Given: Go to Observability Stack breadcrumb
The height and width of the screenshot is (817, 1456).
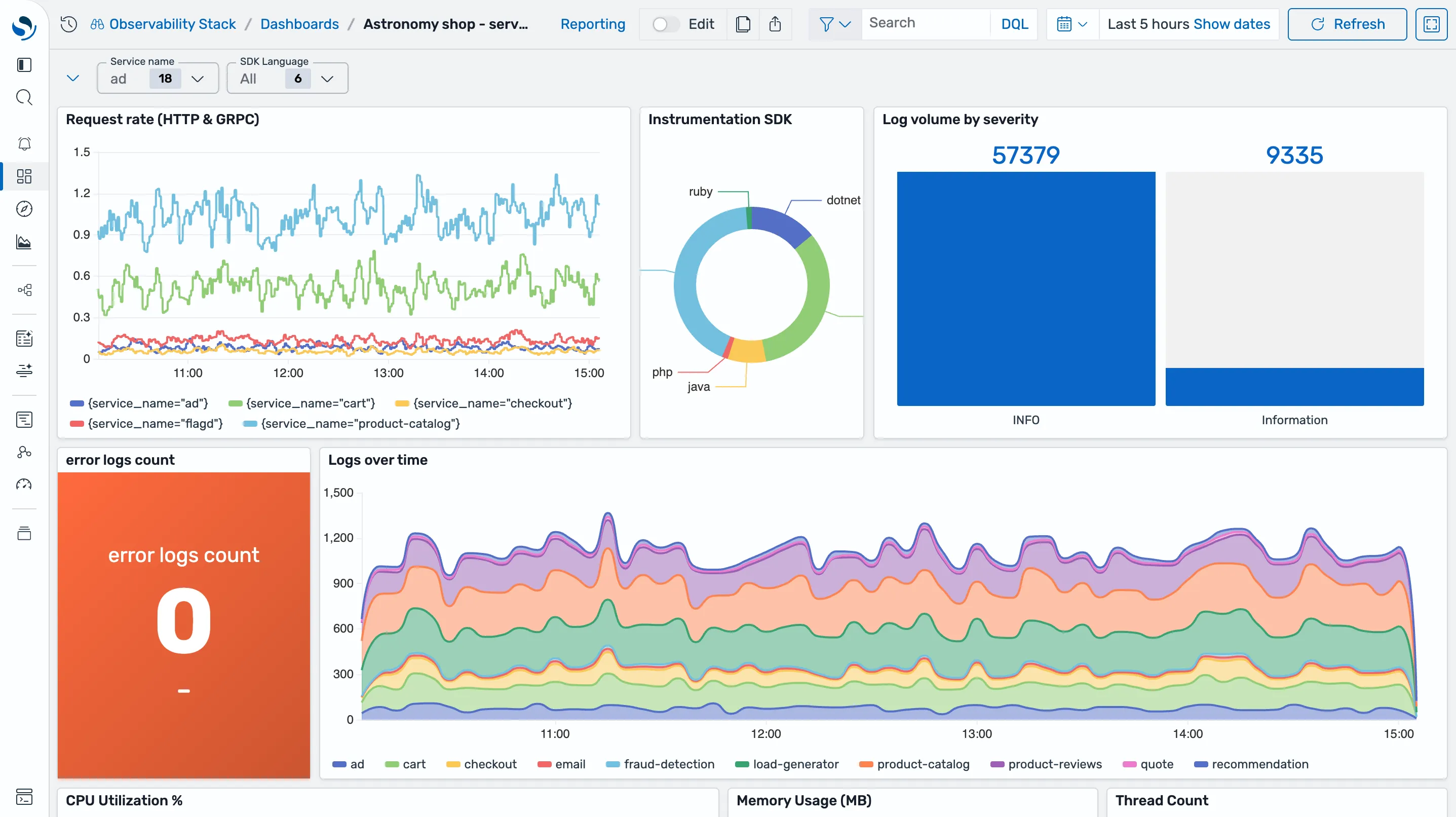Looking at the screenshot, I should point(163,24).
